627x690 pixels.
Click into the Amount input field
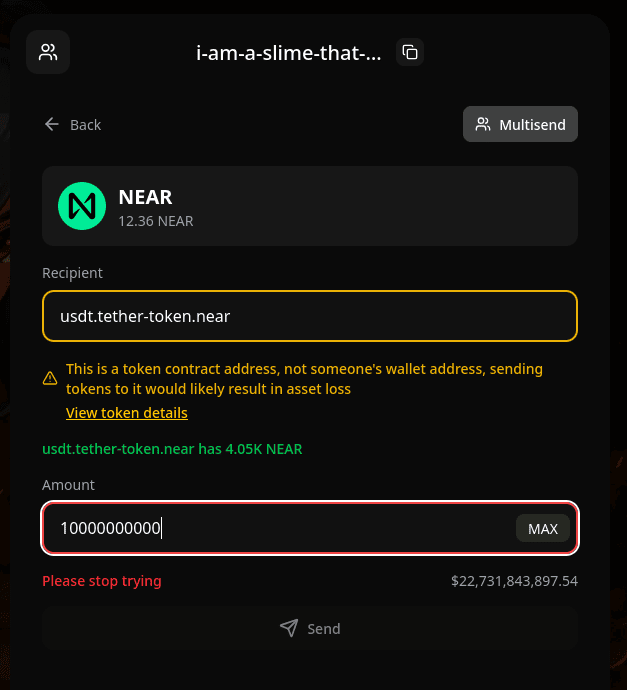click(280, 528)
